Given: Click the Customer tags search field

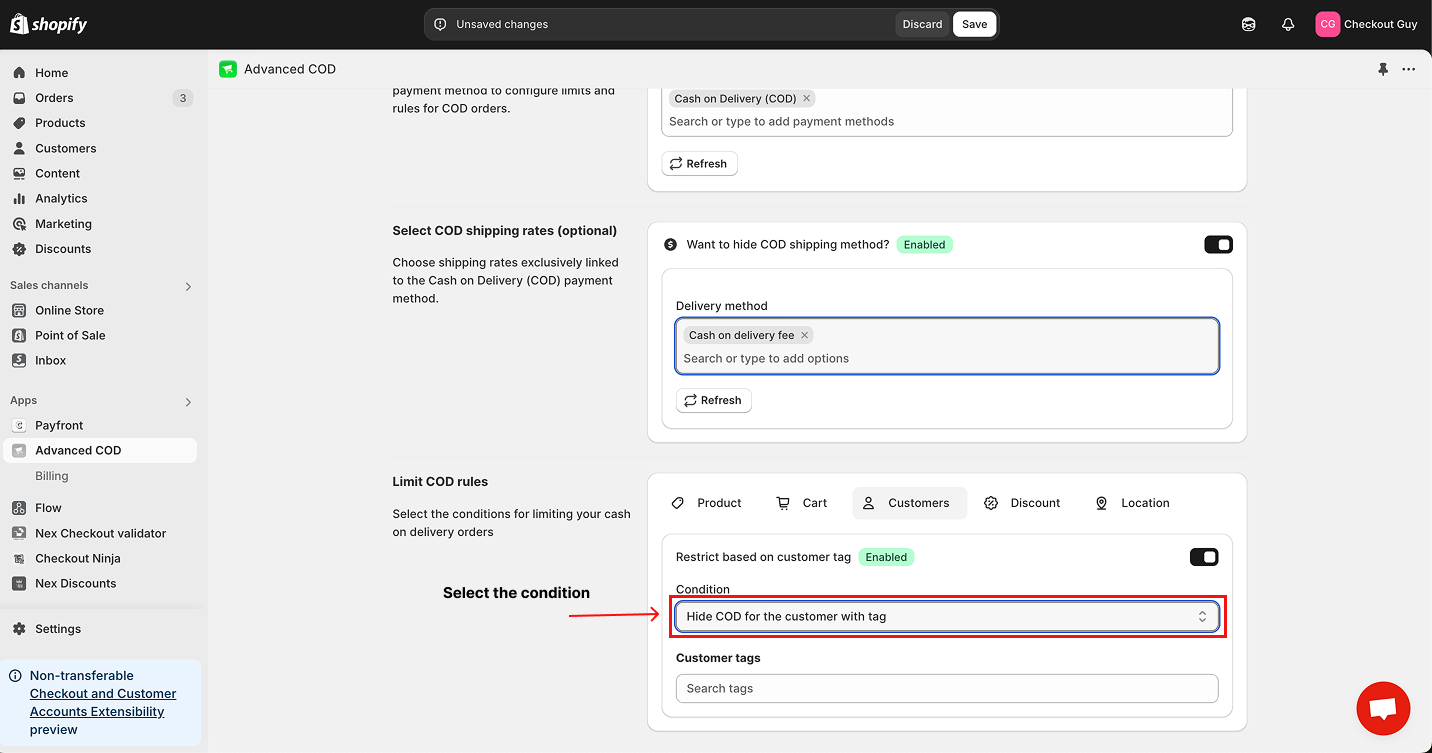Looking at the screenshot, I should pos(946,688).
